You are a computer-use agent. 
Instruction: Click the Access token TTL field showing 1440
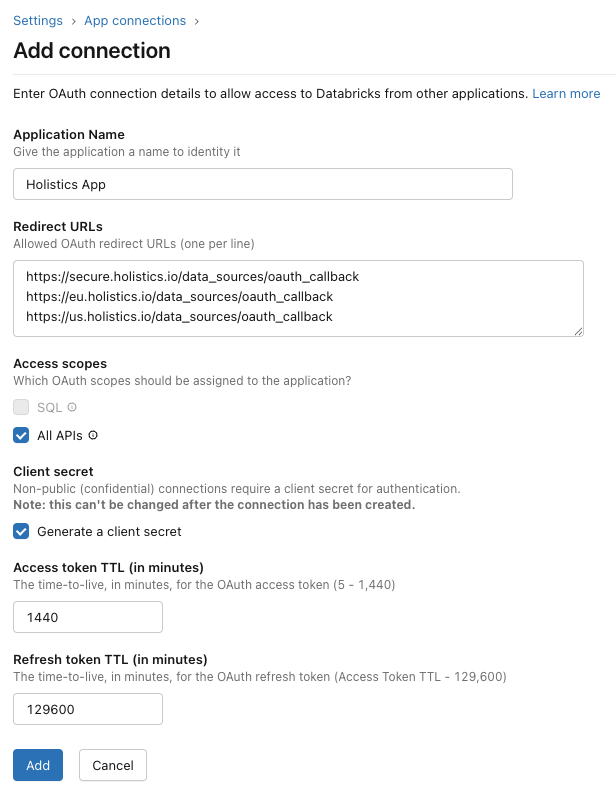(x=87, y=617)
